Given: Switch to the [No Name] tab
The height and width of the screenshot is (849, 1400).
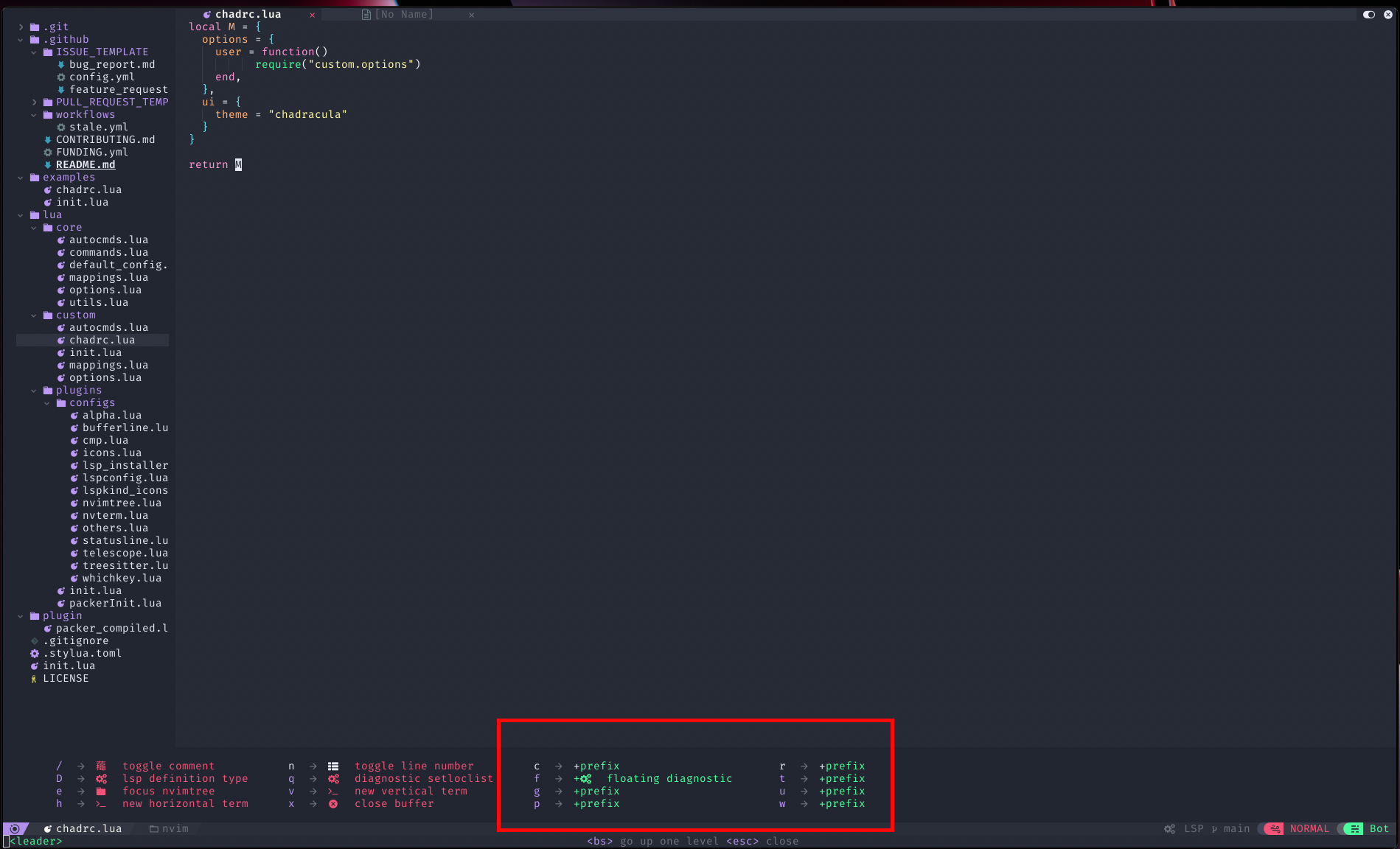Looking at the screenshot, I should (x=404, y=14).
